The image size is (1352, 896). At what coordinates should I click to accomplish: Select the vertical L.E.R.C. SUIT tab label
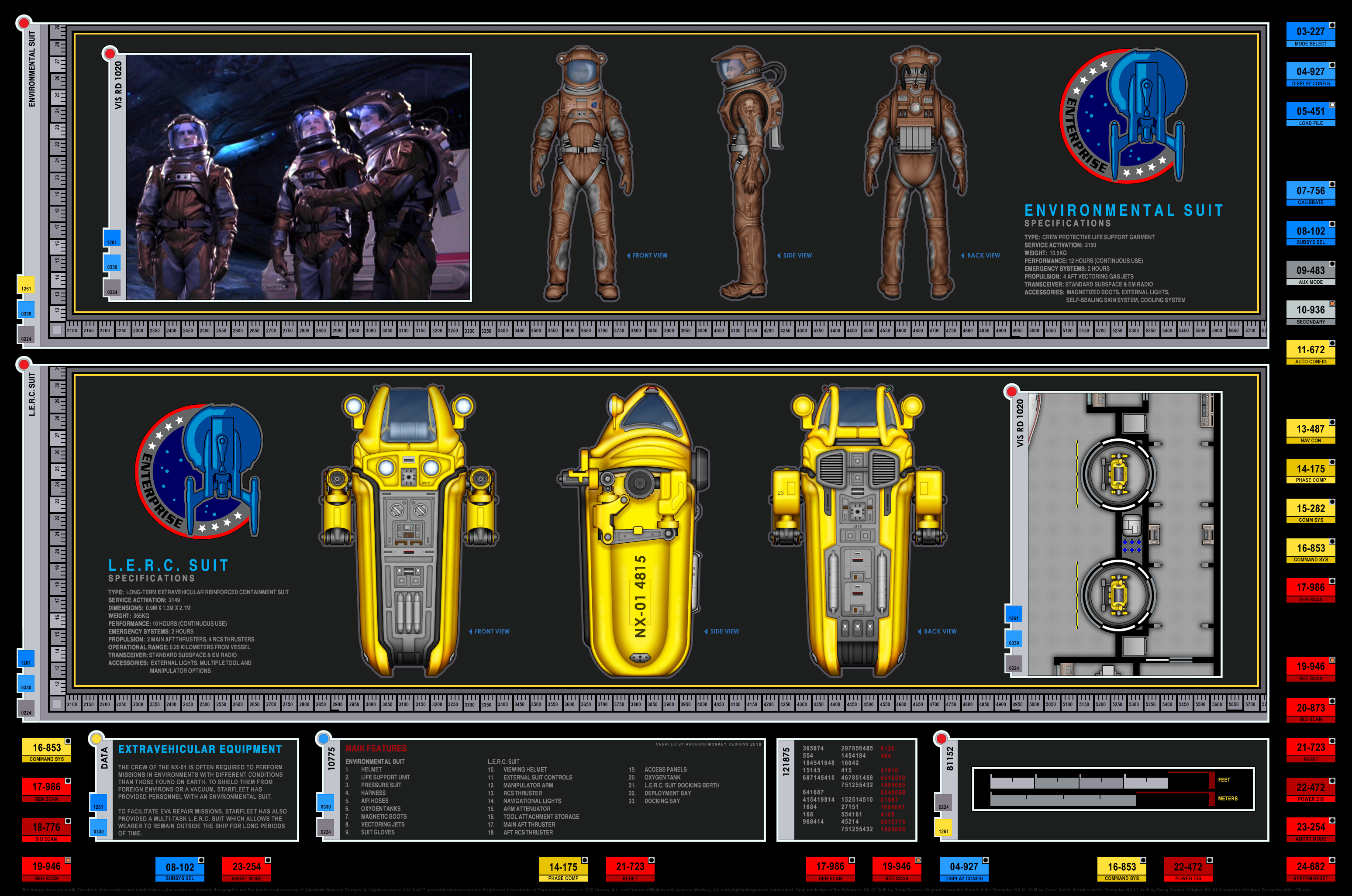click(32, 394)
